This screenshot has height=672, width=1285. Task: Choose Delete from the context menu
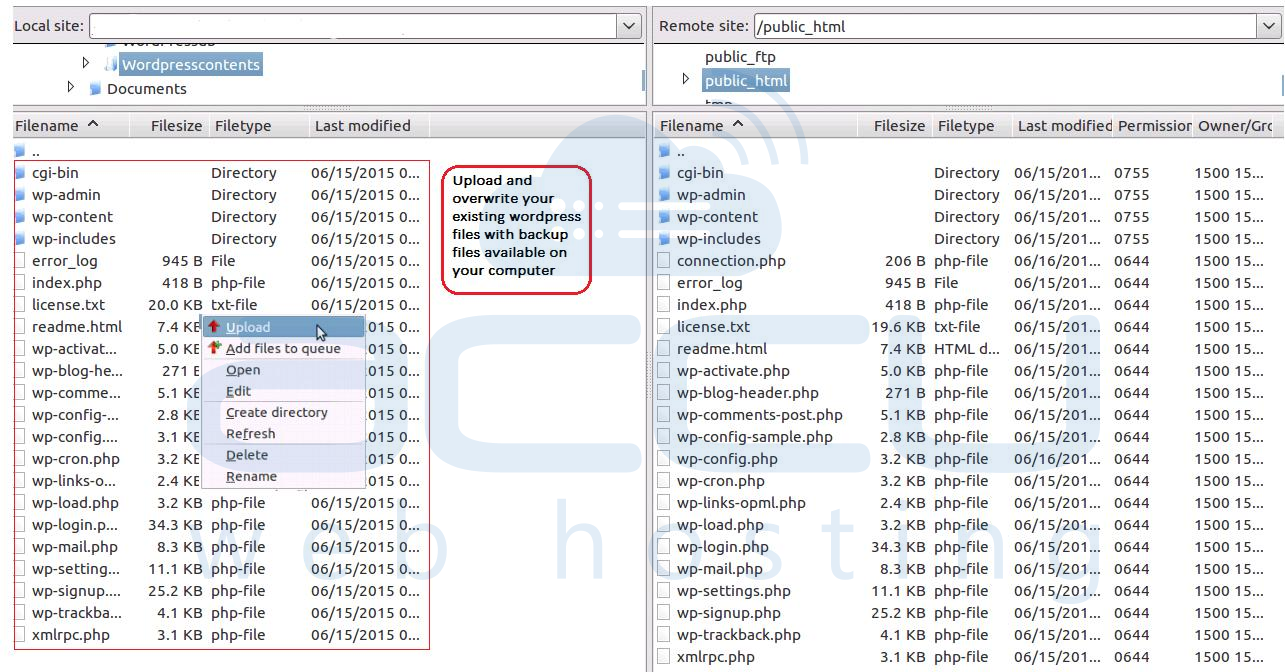(x=283, y=455)
